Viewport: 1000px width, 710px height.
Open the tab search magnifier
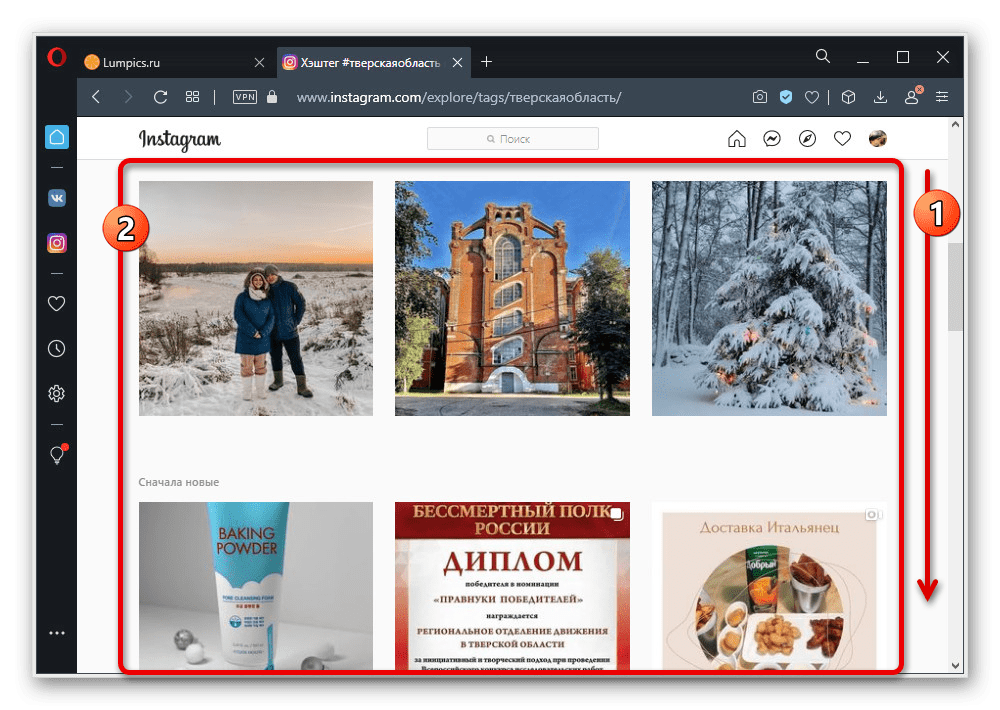point(823,57)
